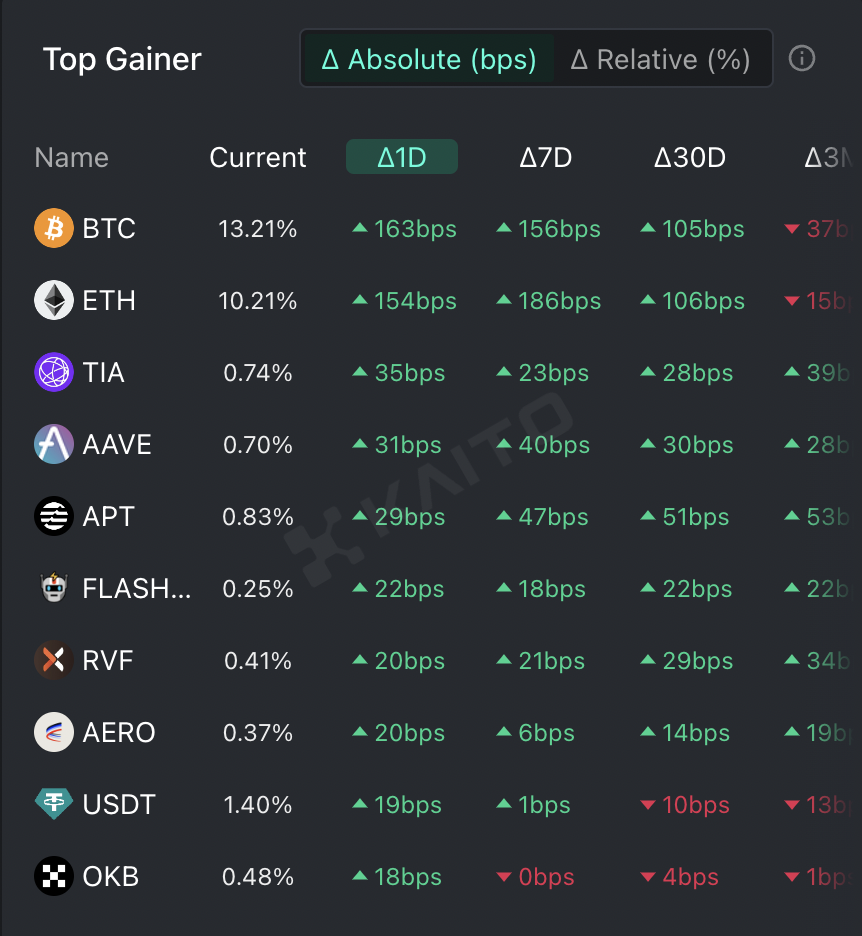The height and width of the screenshot is (936, 862).
Task: Sort by the Δ7D column
Action: 546,157
